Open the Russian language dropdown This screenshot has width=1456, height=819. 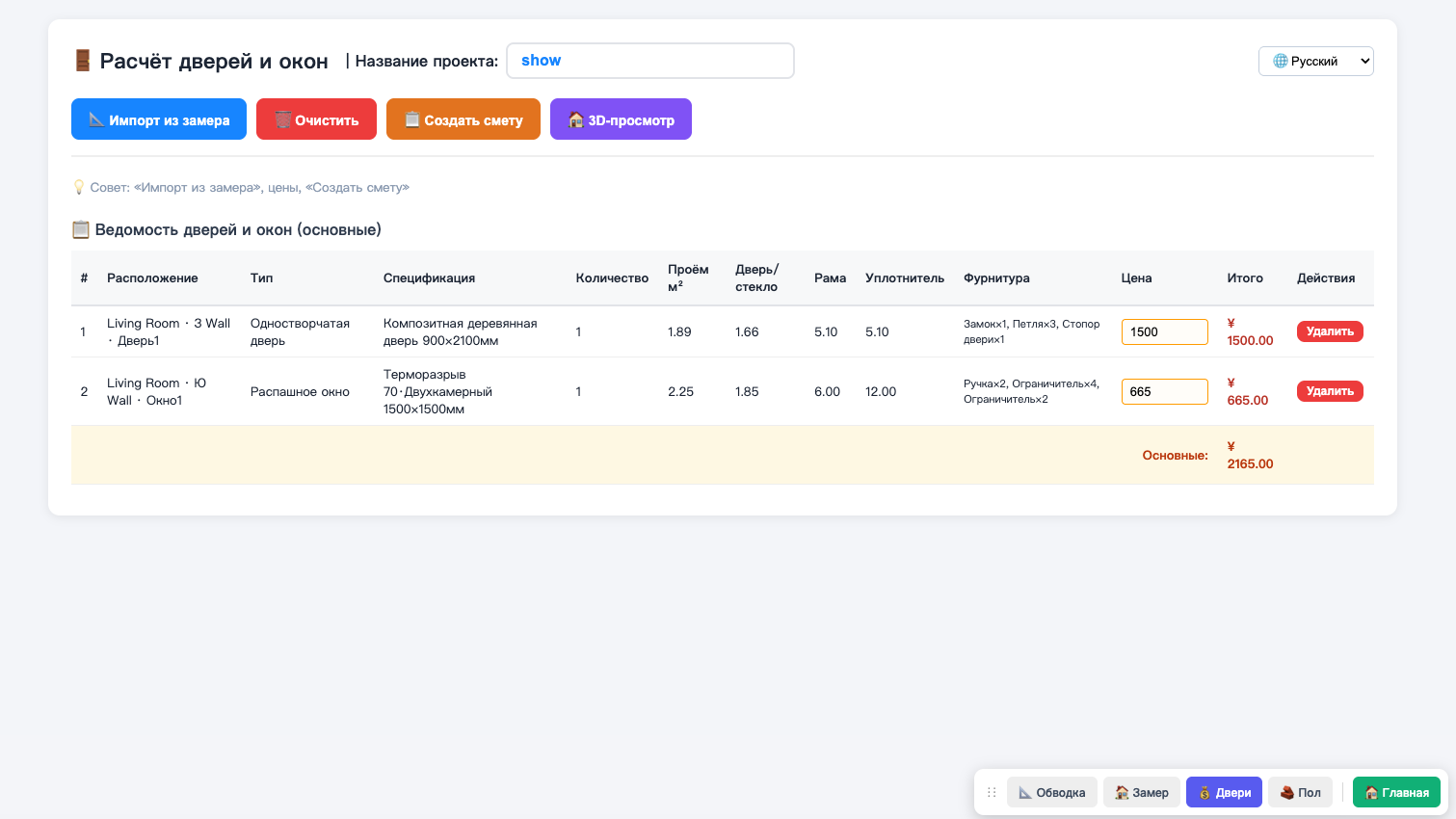(x=1316, y=61)
